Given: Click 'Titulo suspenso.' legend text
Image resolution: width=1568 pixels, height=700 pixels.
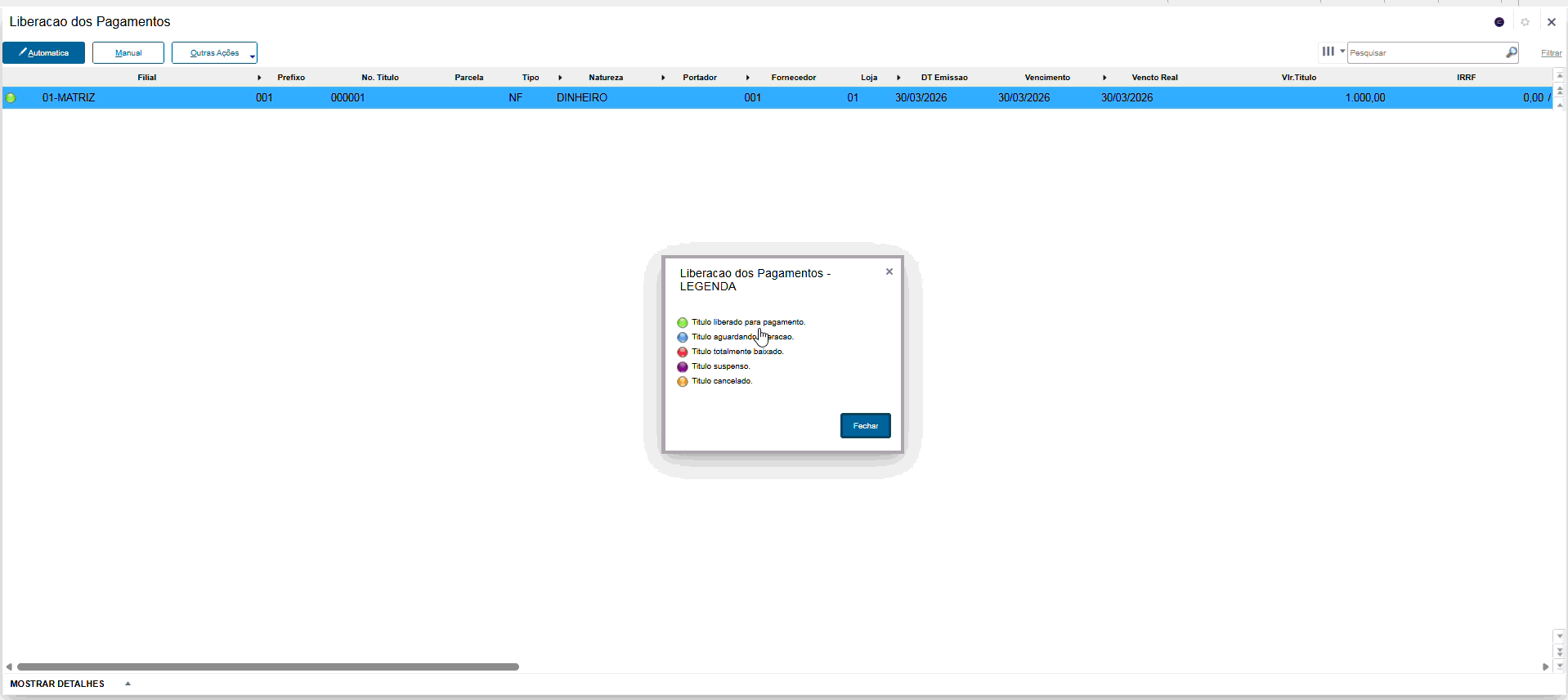Looking at the screenshot, I should click(x=721, y=366).
